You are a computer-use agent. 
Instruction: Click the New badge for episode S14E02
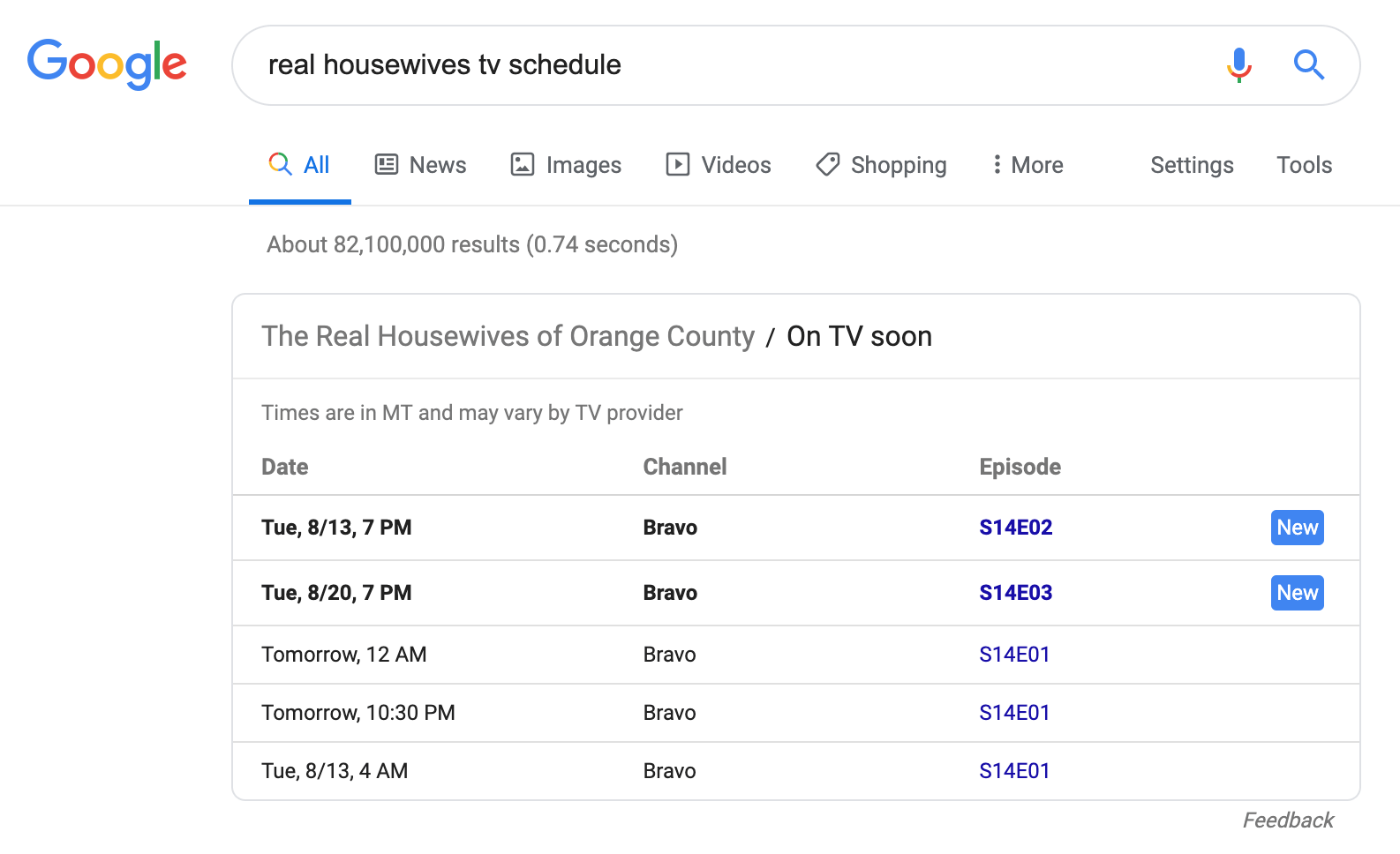pyautogui.click(x=1297, y=528)
